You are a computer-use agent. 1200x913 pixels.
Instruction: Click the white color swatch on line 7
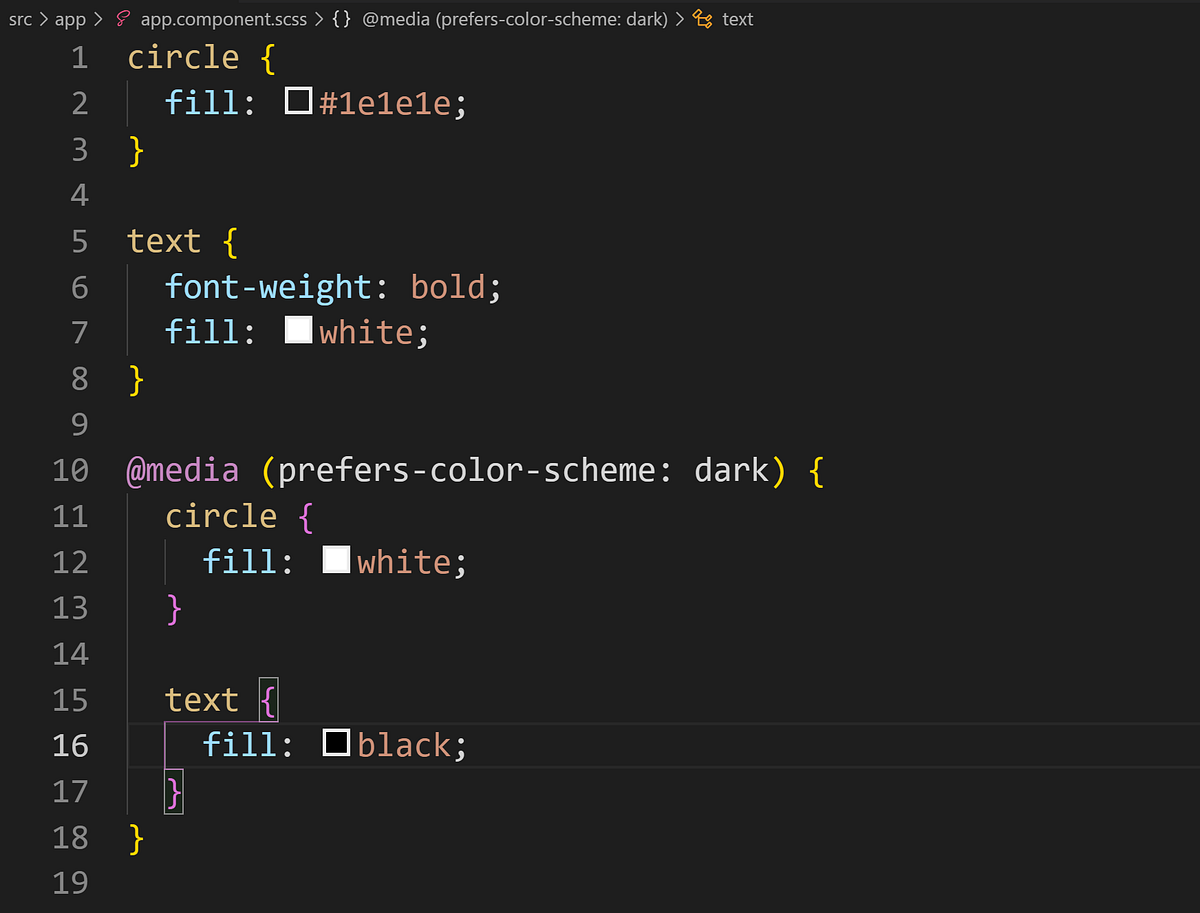tap(297, 329)
